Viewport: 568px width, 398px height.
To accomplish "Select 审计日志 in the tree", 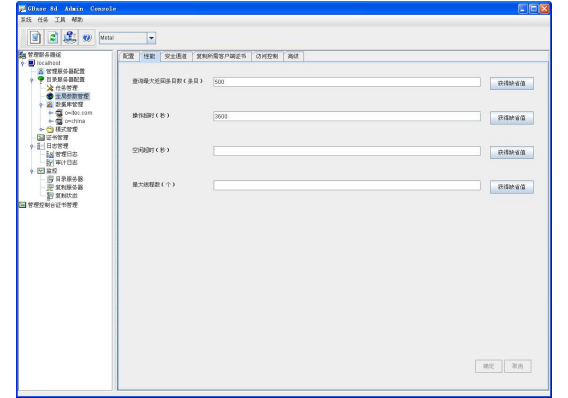I will 62,162.
